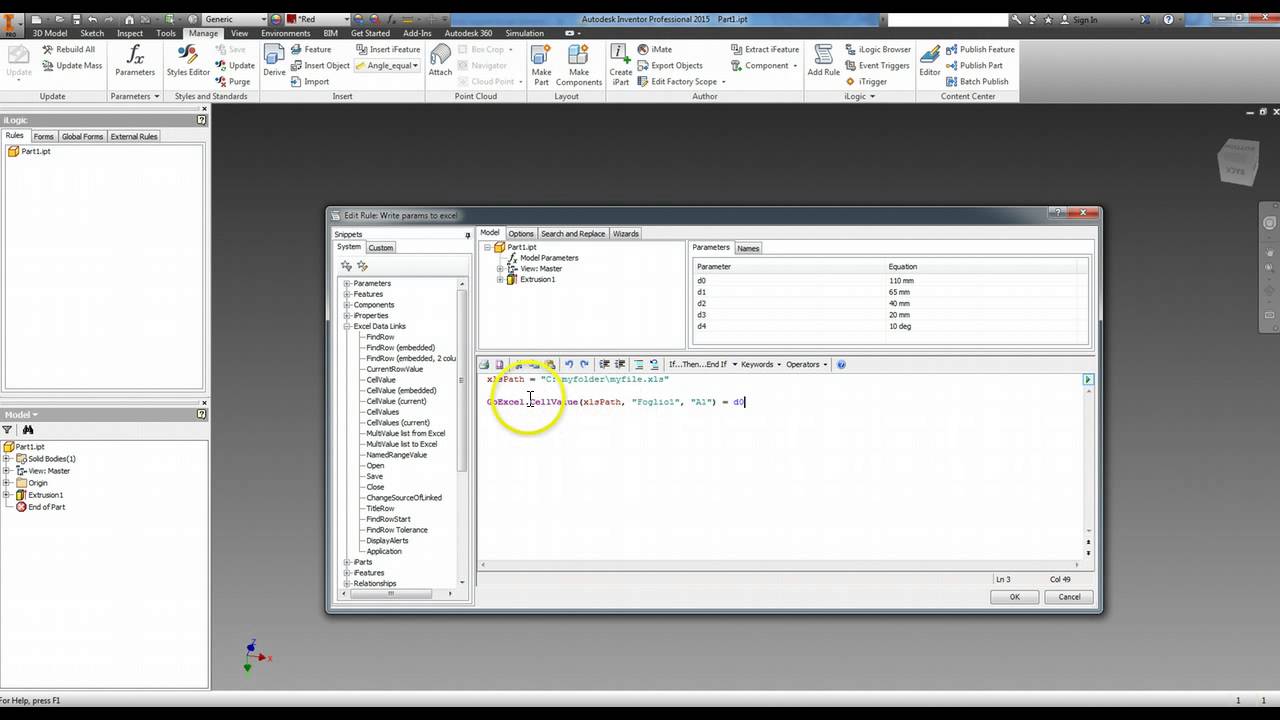This screenshot has height=720, width=1280.
Task: Expand the Excel Data Links snippets node
Action: [x=347, y=326]
